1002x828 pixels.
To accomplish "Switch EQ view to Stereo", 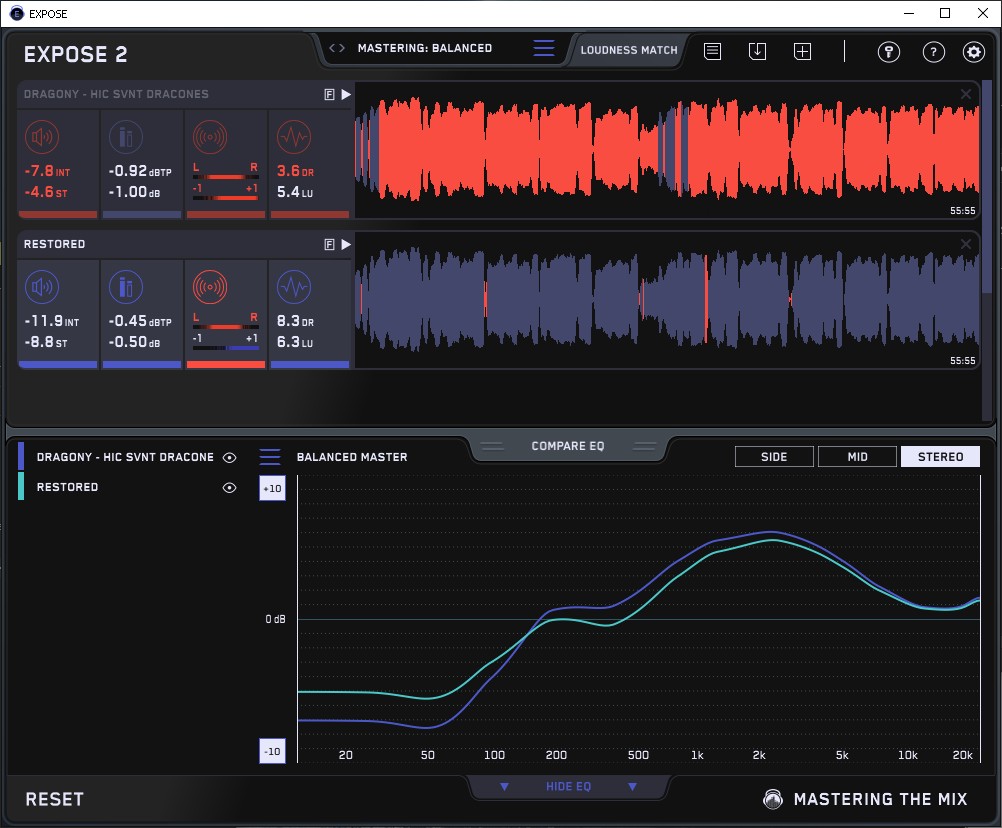I will (940, 457).
